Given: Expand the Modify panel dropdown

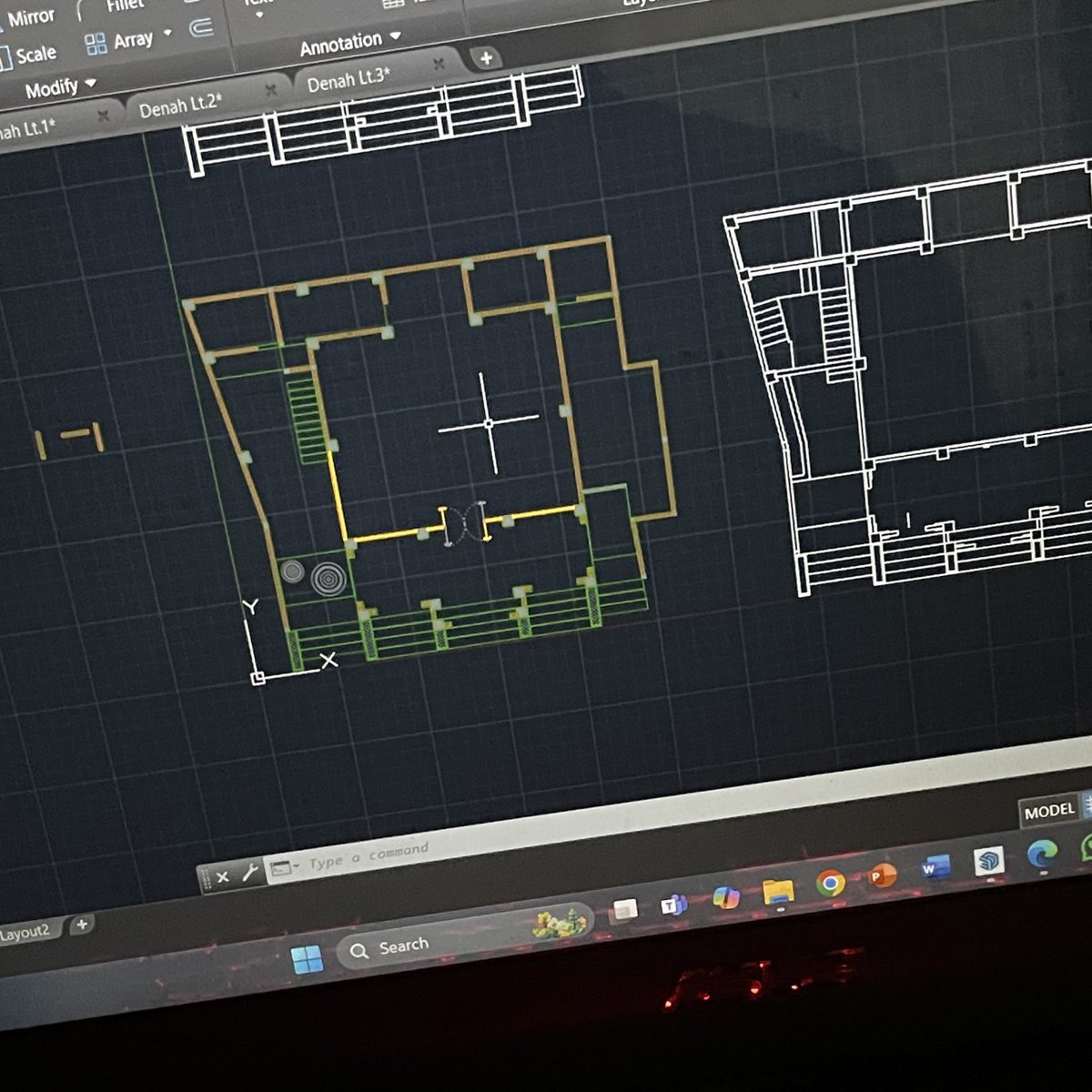Looking at the screenshot, I should 61,88.
